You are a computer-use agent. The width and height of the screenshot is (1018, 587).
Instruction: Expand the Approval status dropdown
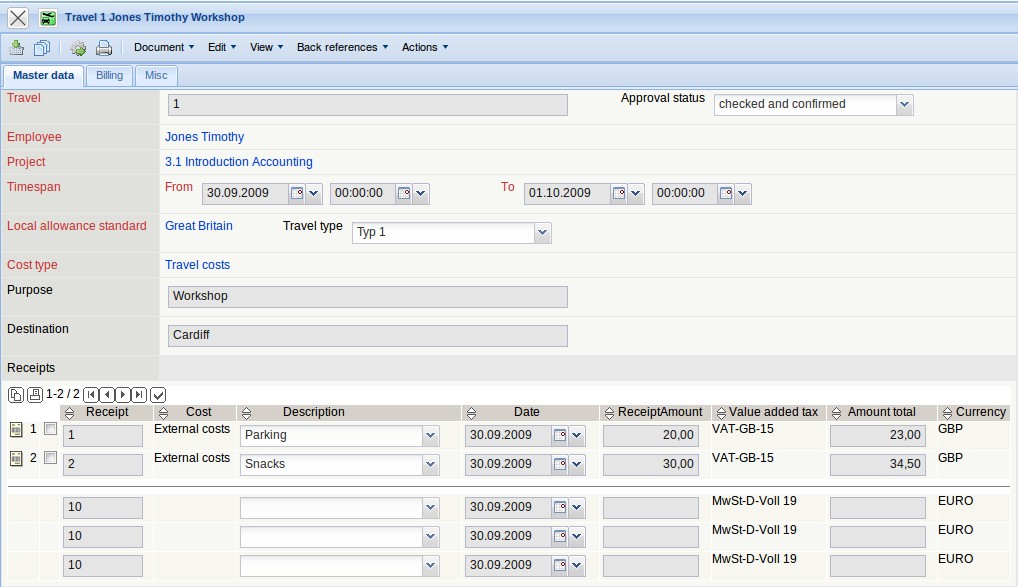click(x=904, y=104)
